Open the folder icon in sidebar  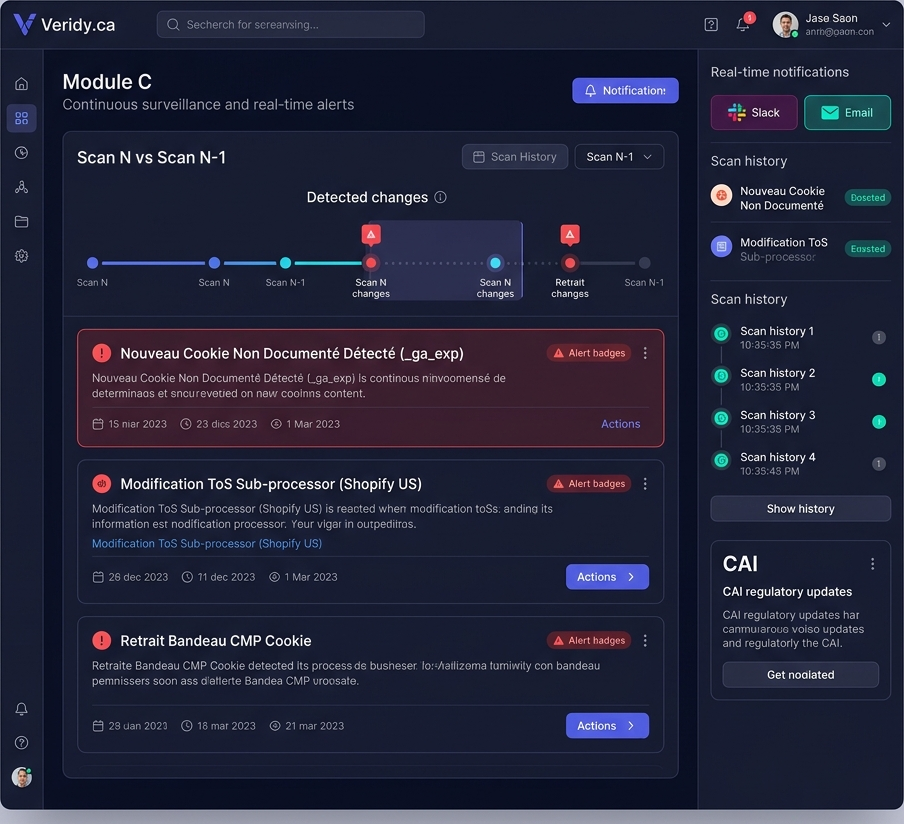(x=21, y=221)
